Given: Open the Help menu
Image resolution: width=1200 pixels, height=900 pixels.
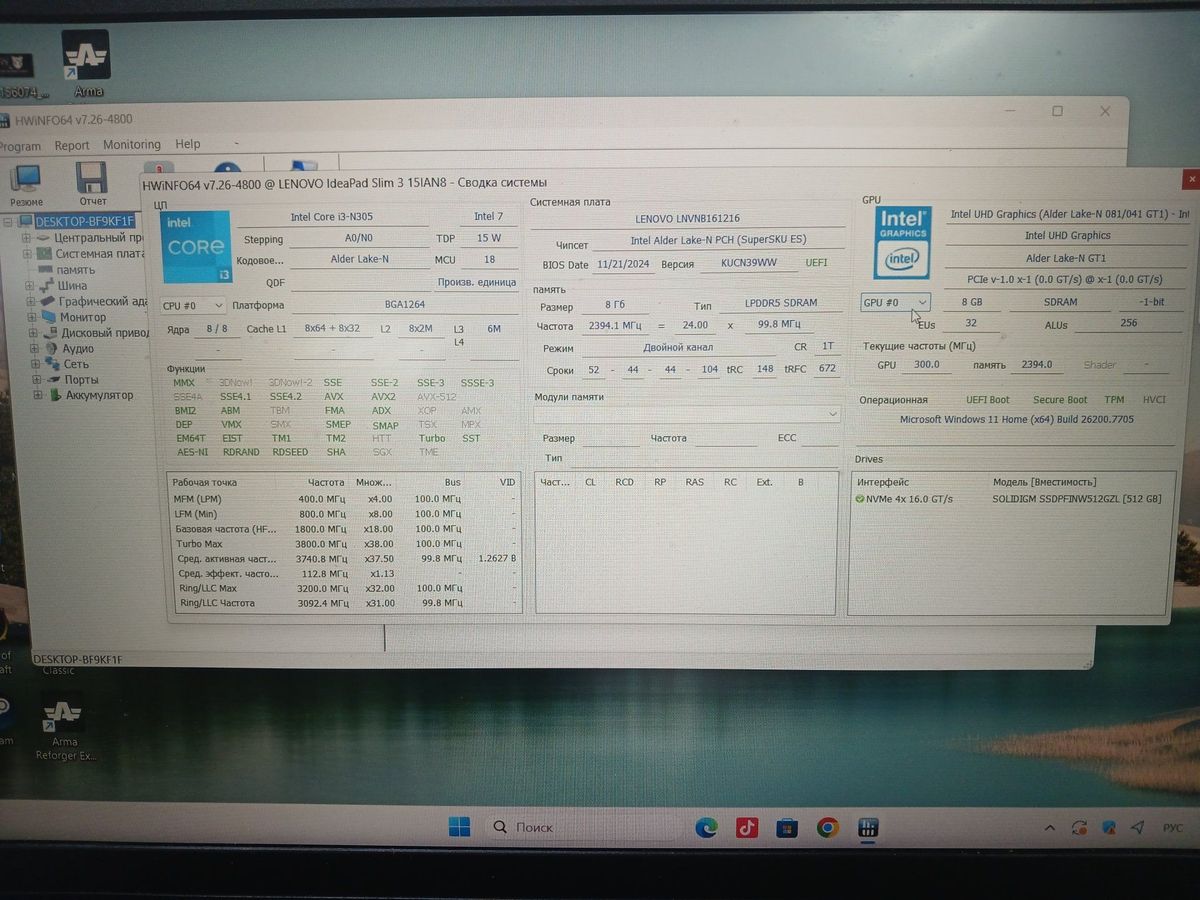Looking at the screenshot, I should click(188, 144).
